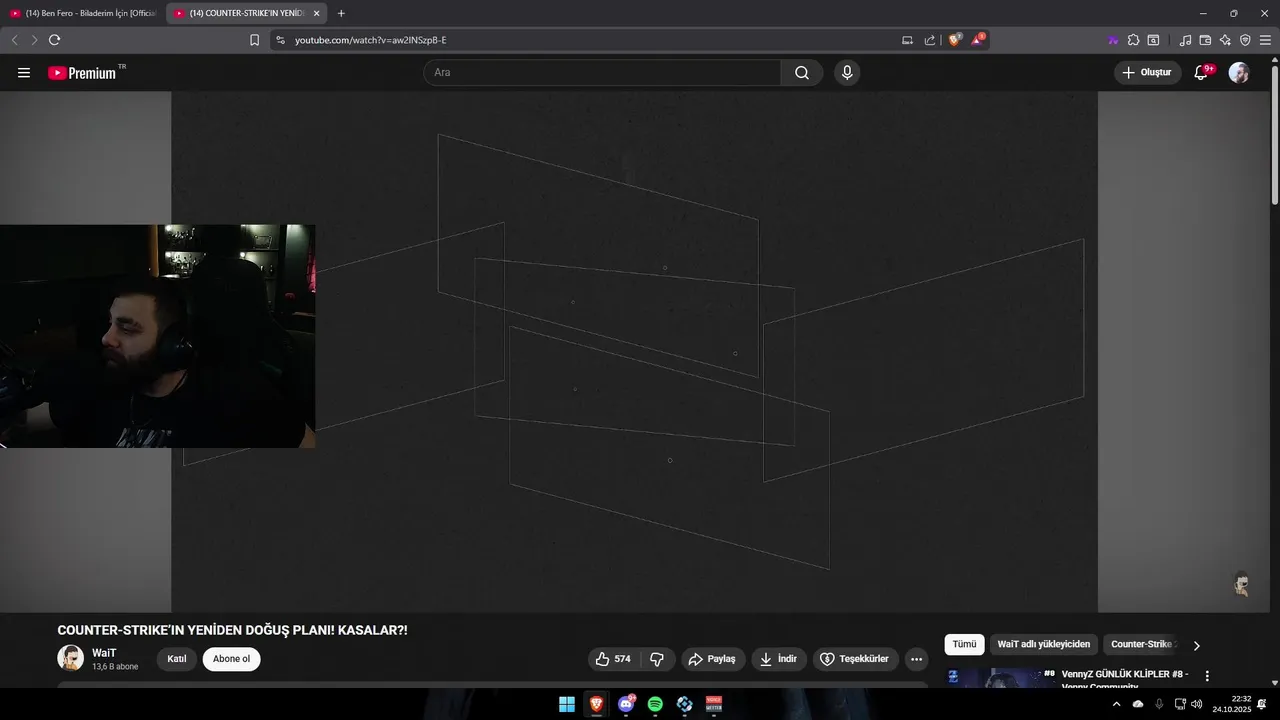This screenshot has height=720, width=1280.
Task: Click the install/cast icon in address bar
Action: pyautogui.click(x=907, y=40)
